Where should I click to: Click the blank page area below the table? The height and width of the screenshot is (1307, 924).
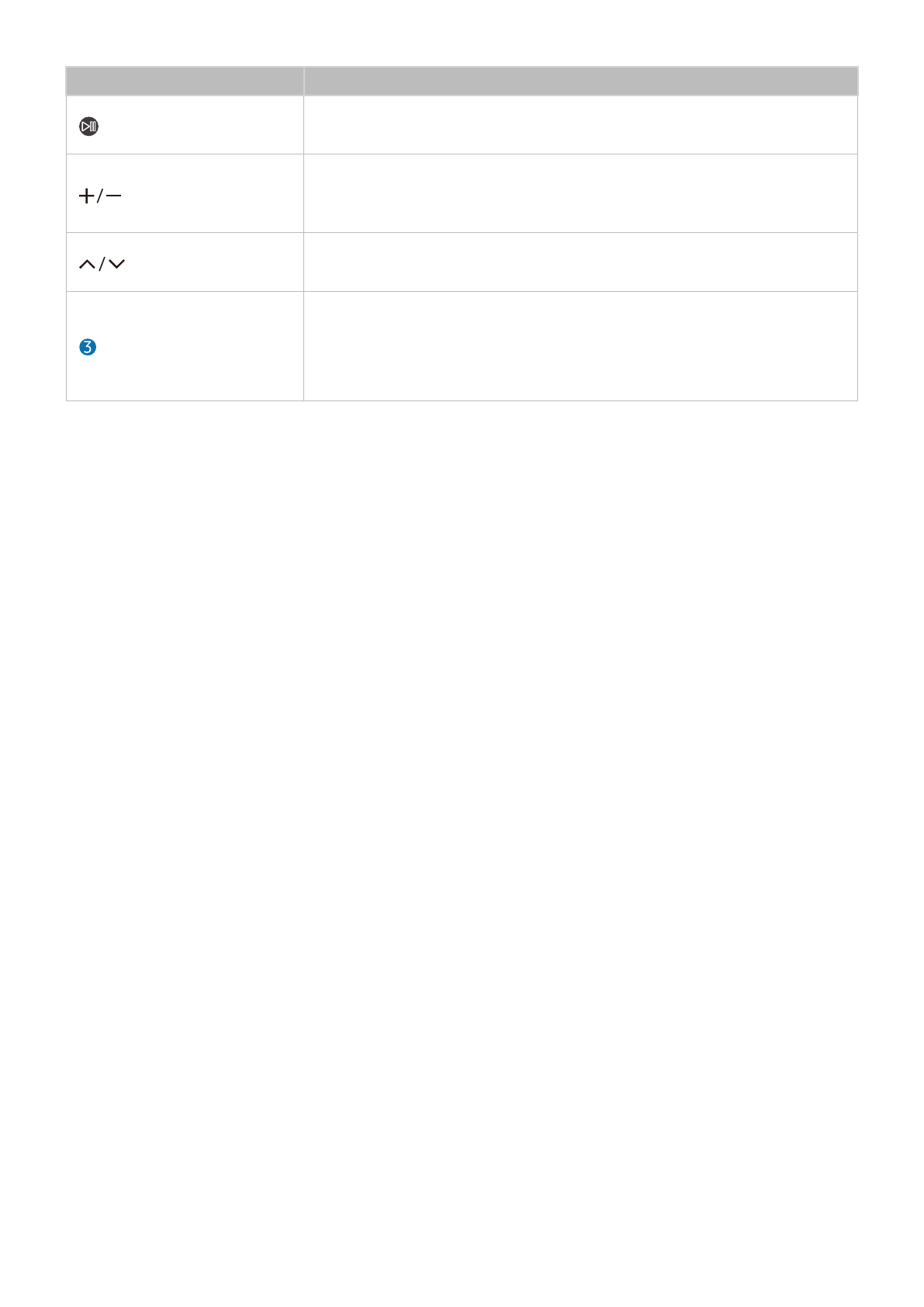462,776
